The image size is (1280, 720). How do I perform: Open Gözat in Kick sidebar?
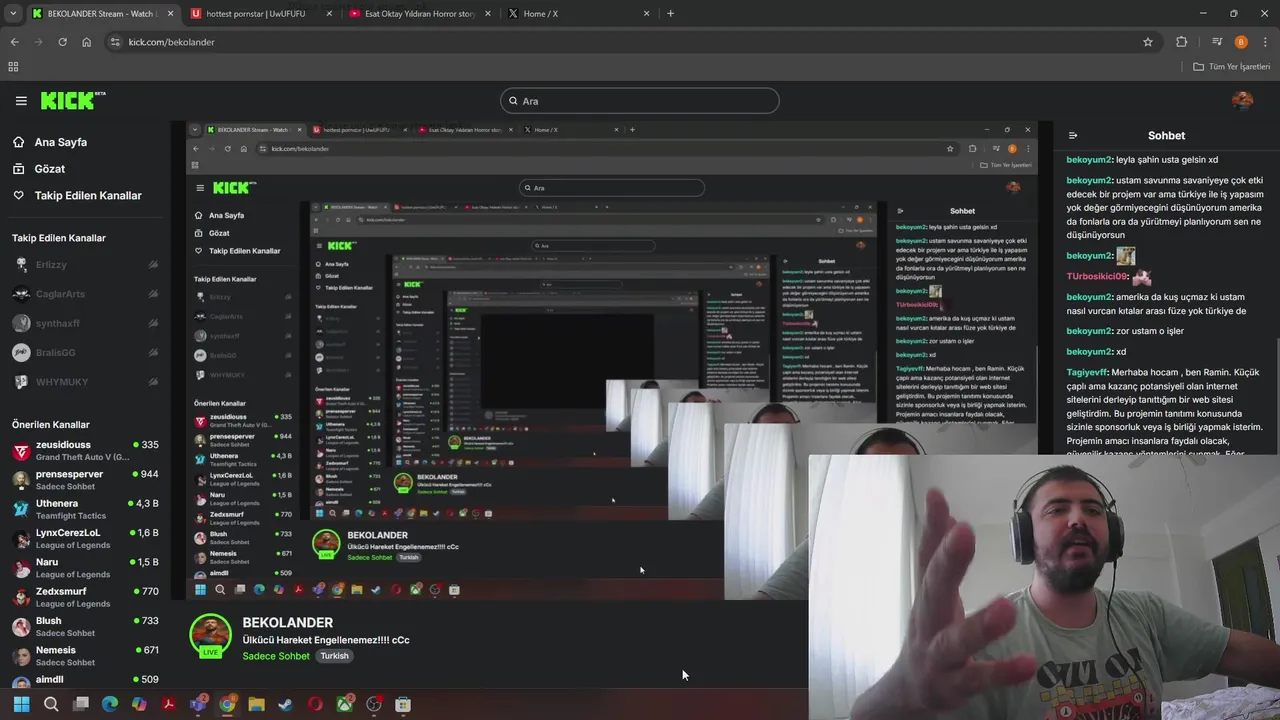[x=49, y=169]
